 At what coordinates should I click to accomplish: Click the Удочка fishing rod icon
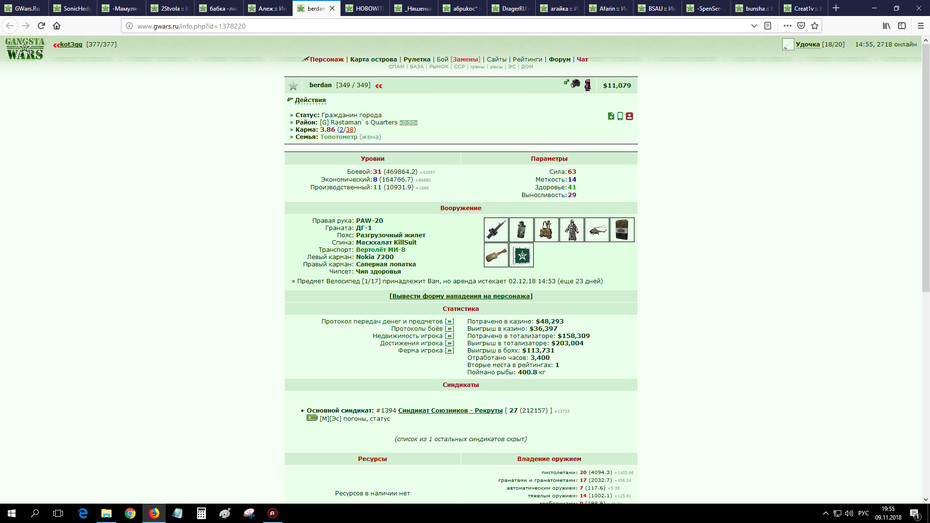788,44
